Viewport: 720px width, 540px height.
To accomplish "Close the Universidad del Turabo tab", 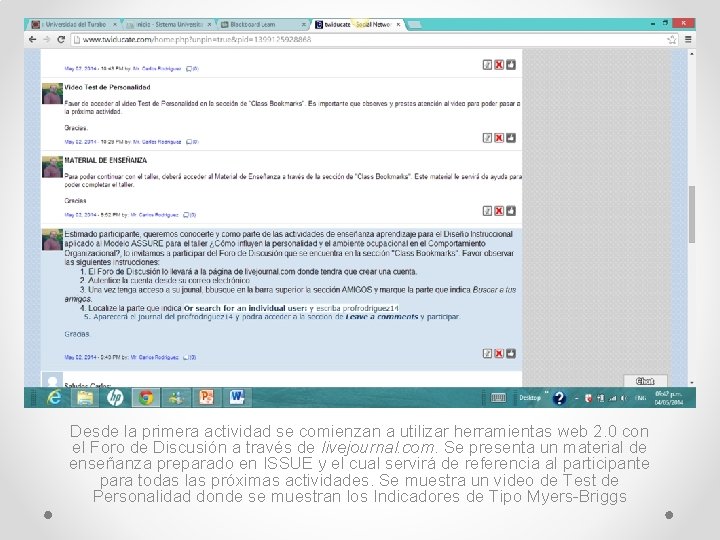I will pos(115,24).
